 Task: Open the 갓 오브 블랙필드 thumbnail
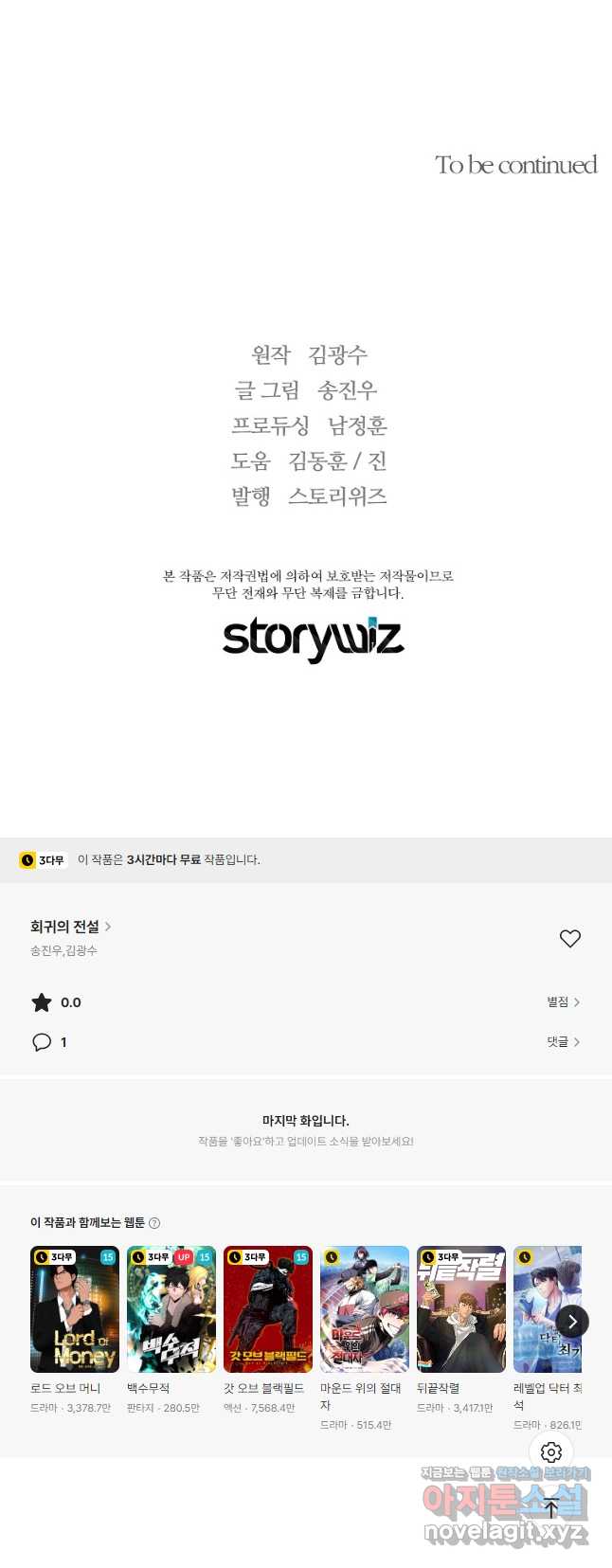268,1309
